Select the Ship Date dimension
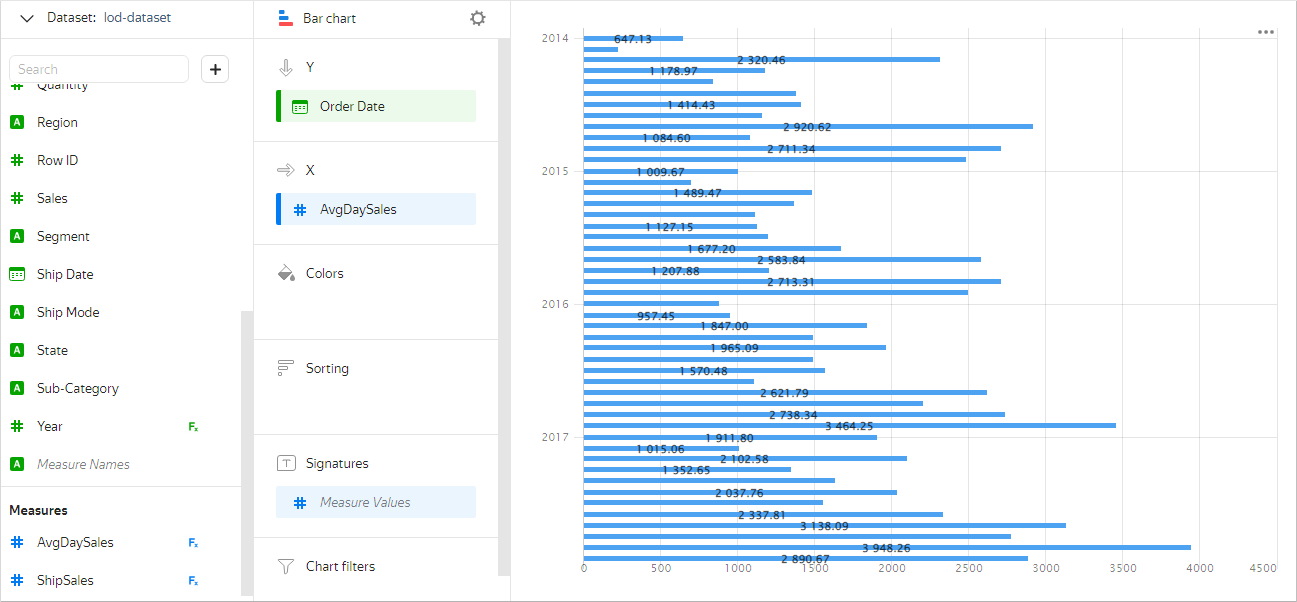The width and height of the screenshot is (1297, 602). click(x=65, y=274)
